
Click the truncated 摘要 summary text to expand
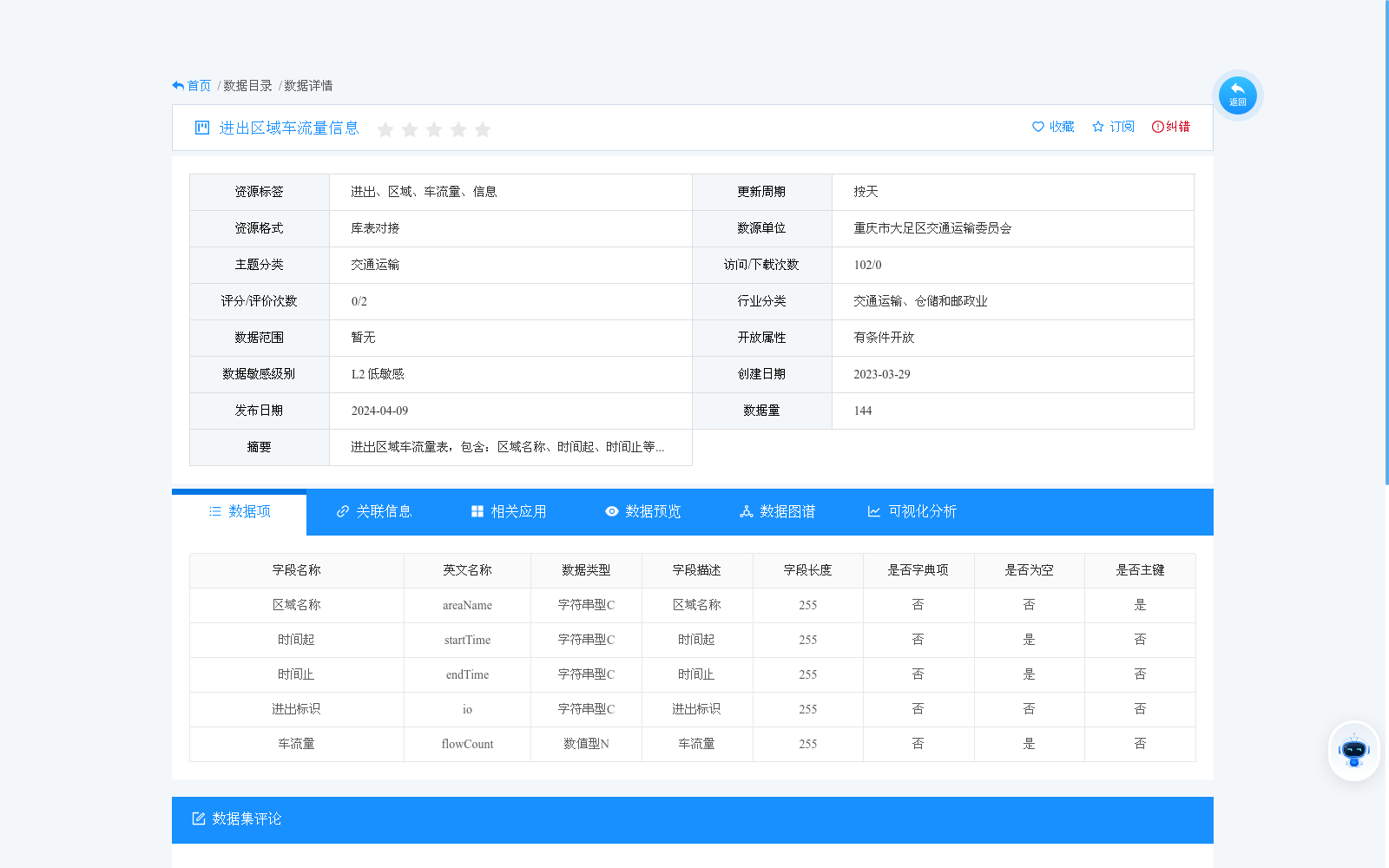pyautogui.click(x=507, y=447)
